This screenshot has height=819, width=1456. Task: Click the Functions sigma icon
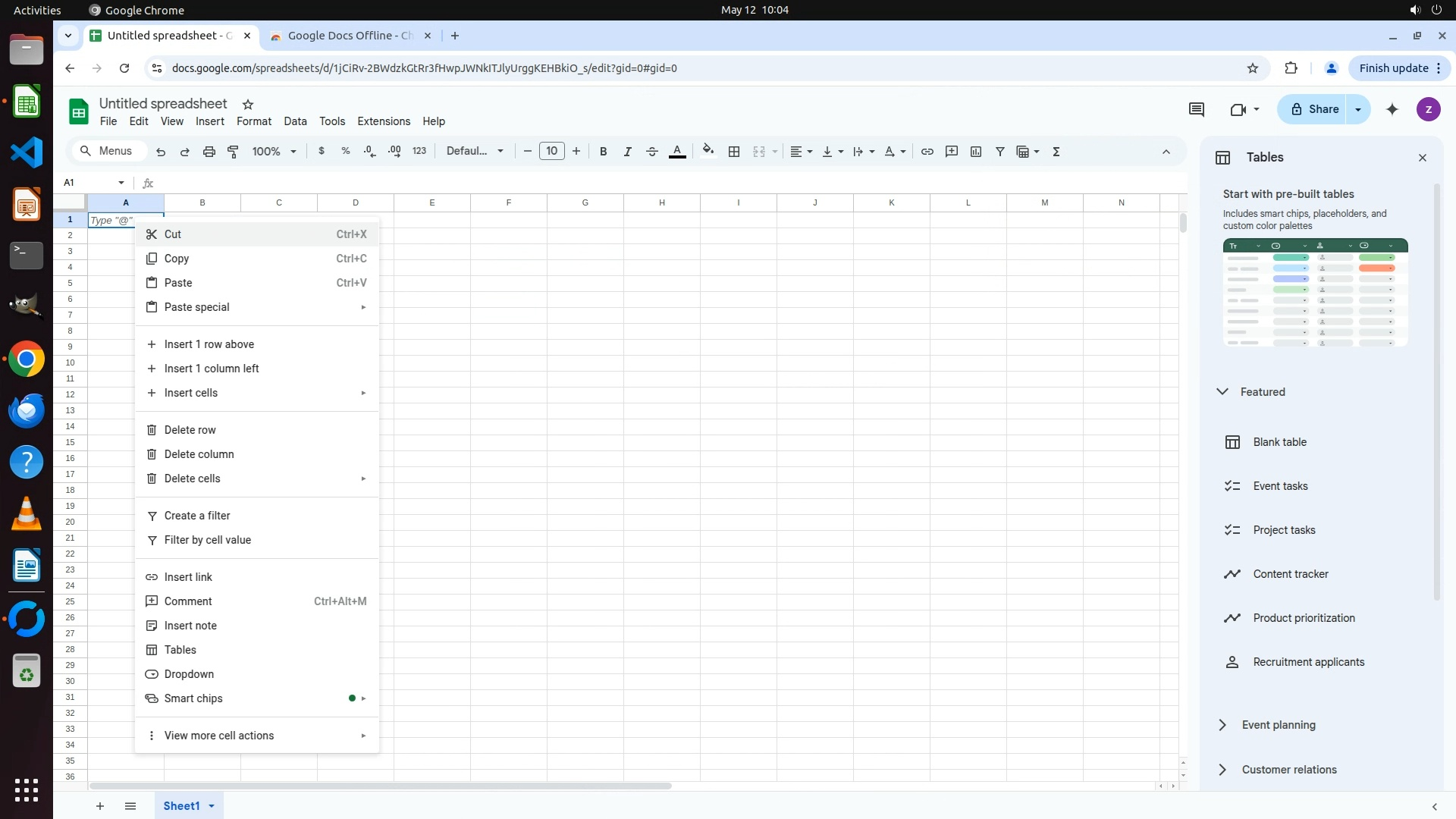1056,152
